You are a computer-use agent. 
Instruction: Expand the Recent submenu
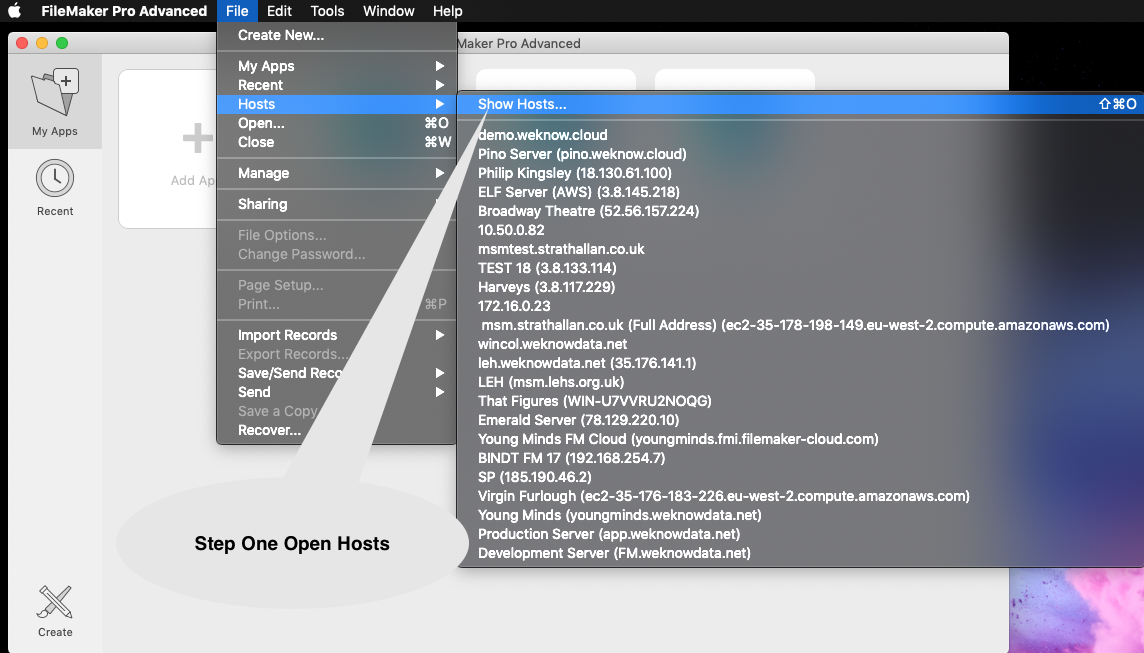pos(337,85)
